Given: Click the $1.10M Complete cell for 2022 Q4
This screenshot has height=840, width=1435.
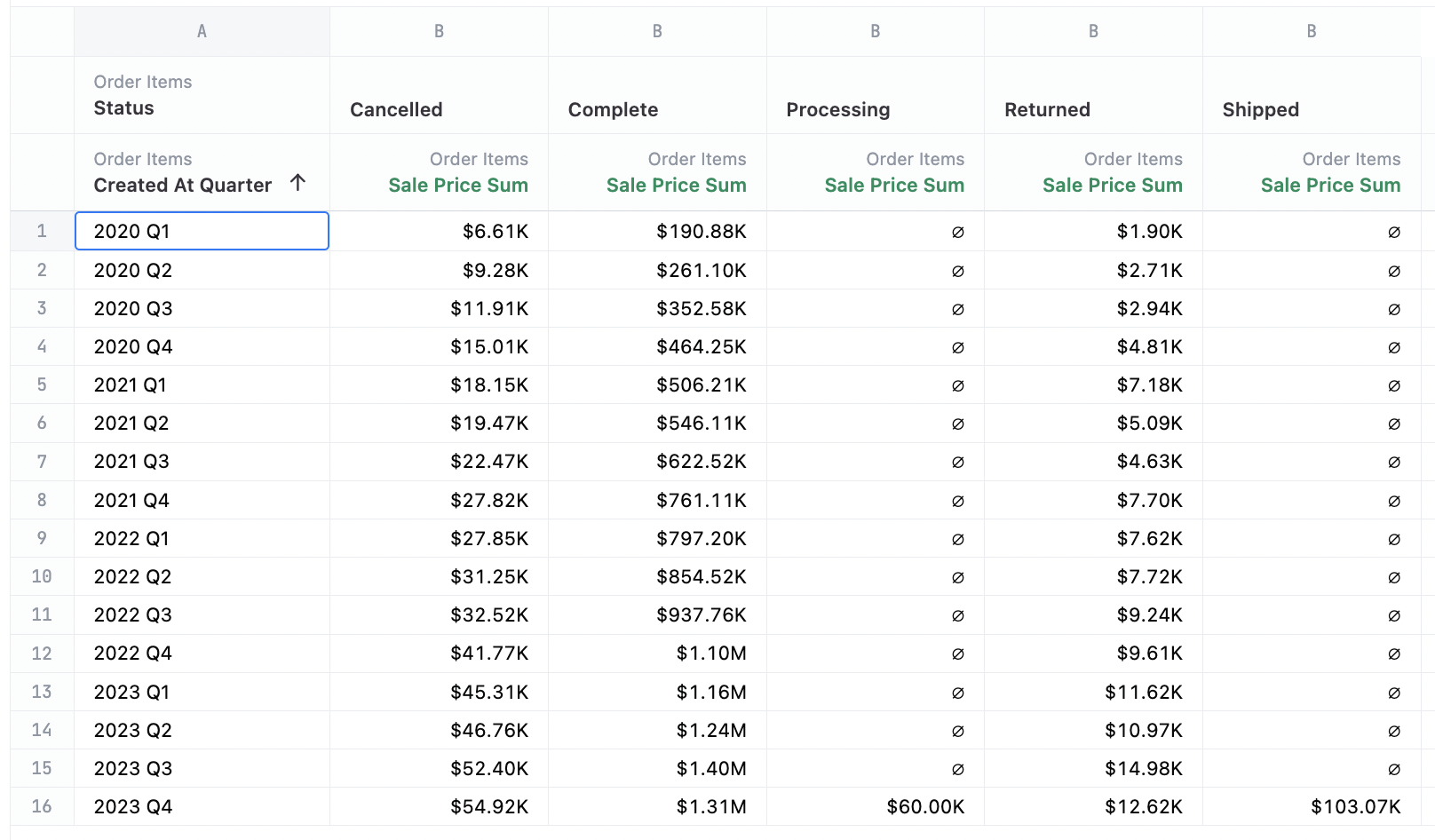Looking at the screenshot, I should pos(710,654).
